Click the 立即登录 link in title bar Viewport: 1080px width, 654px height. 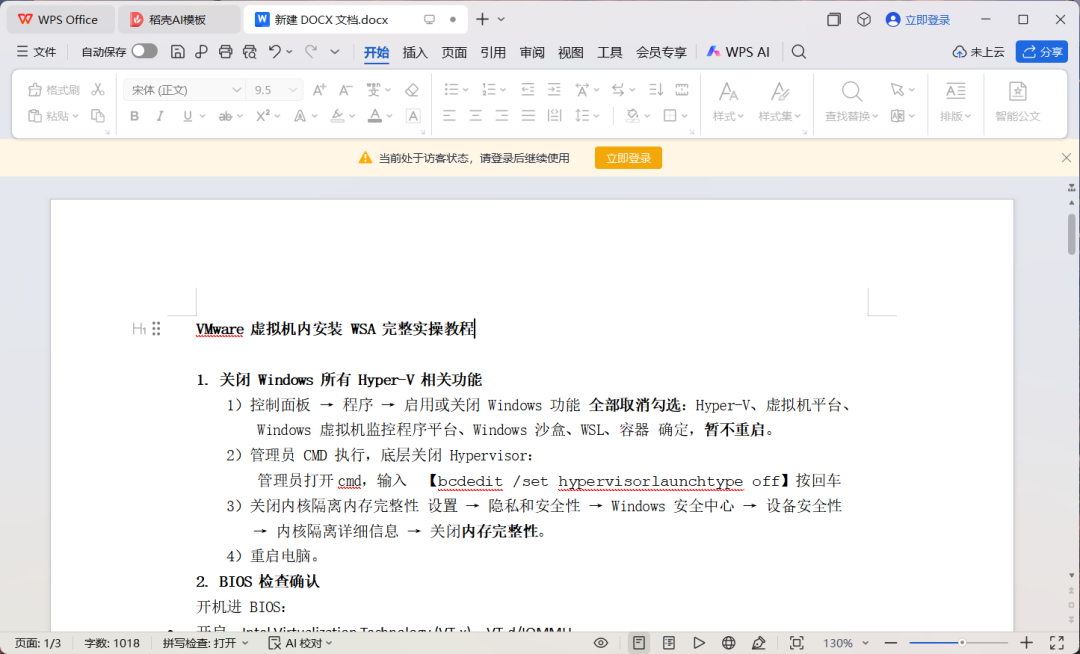918,19
